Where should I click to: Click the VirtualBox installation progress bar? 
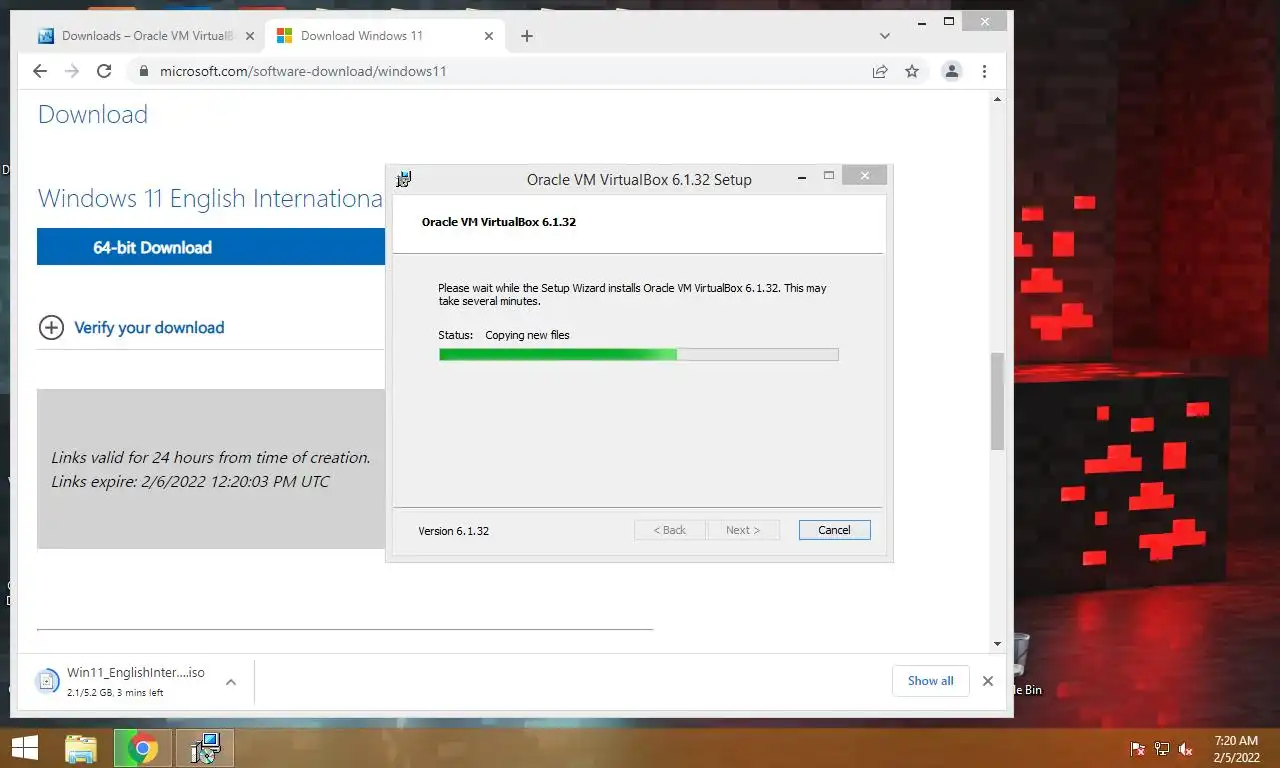(638, 354)
